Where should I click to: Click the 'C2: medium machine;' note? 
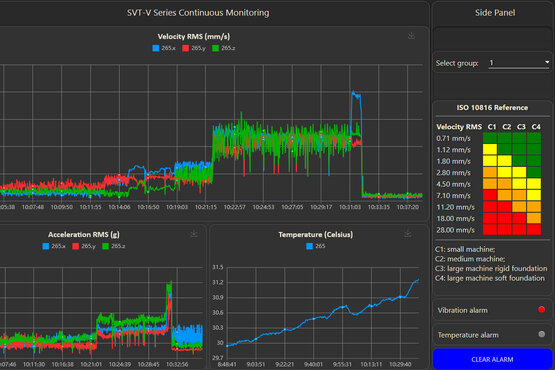point(470,259)
